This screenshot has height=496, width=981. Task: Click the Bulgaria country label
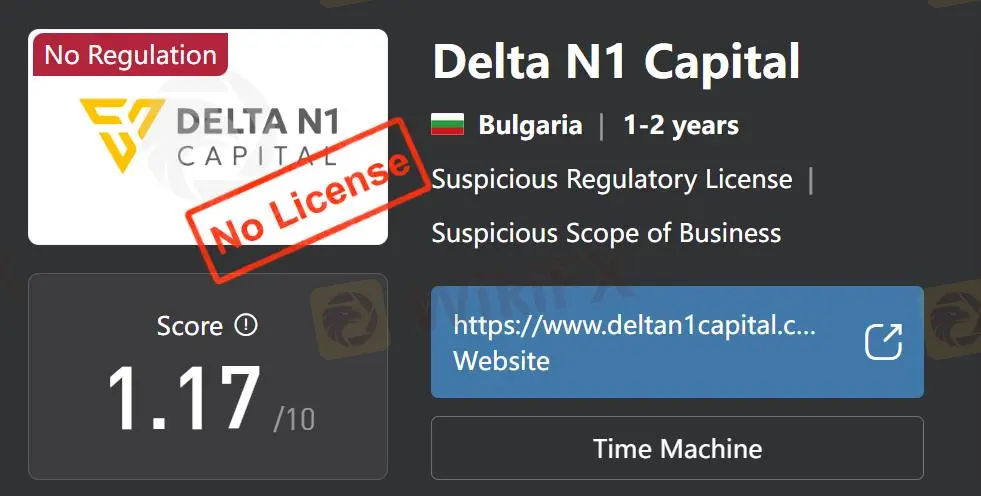coord(530,125)
